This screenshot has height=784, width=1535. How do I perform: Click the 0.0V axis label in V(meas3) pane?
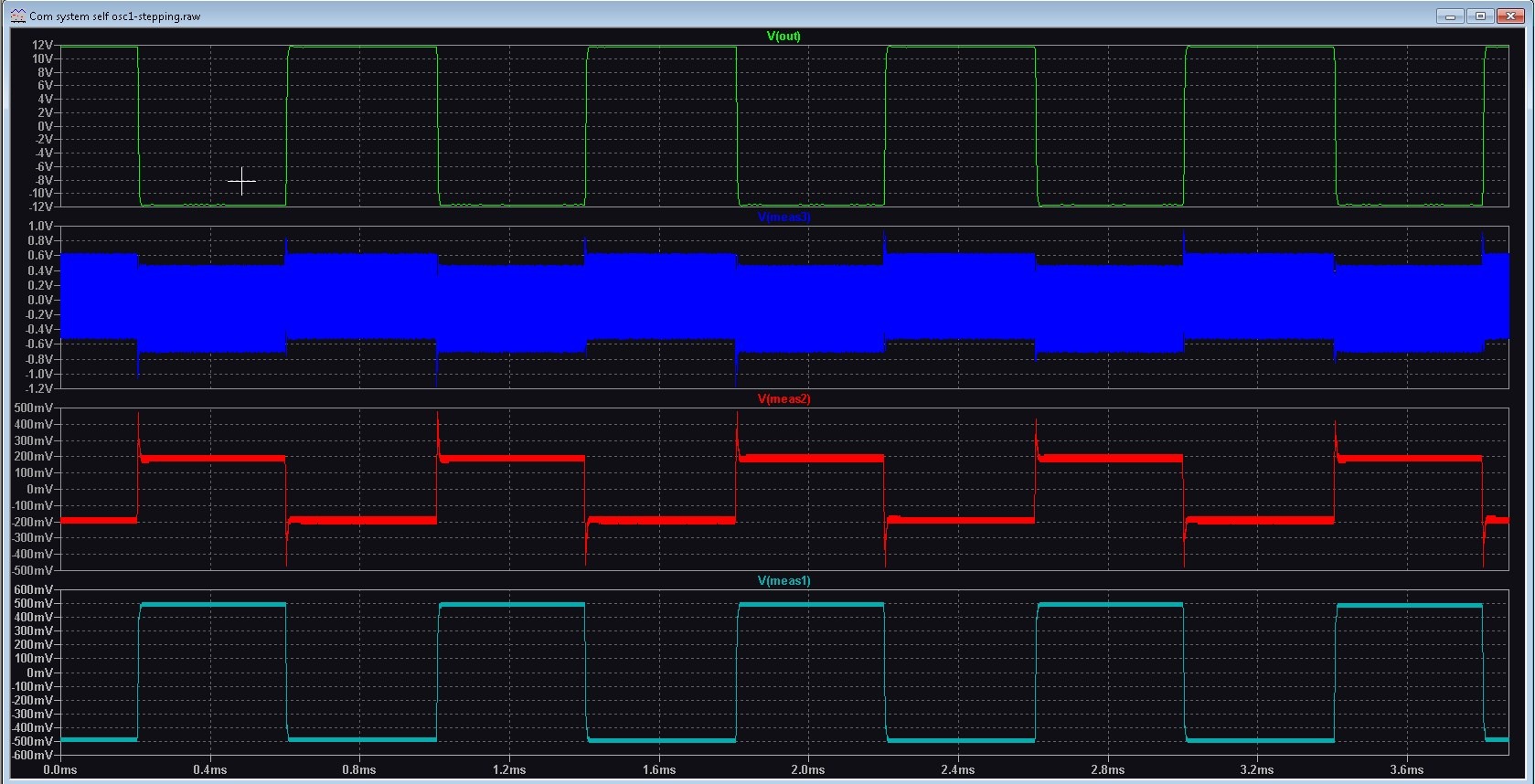click(40, 300)
